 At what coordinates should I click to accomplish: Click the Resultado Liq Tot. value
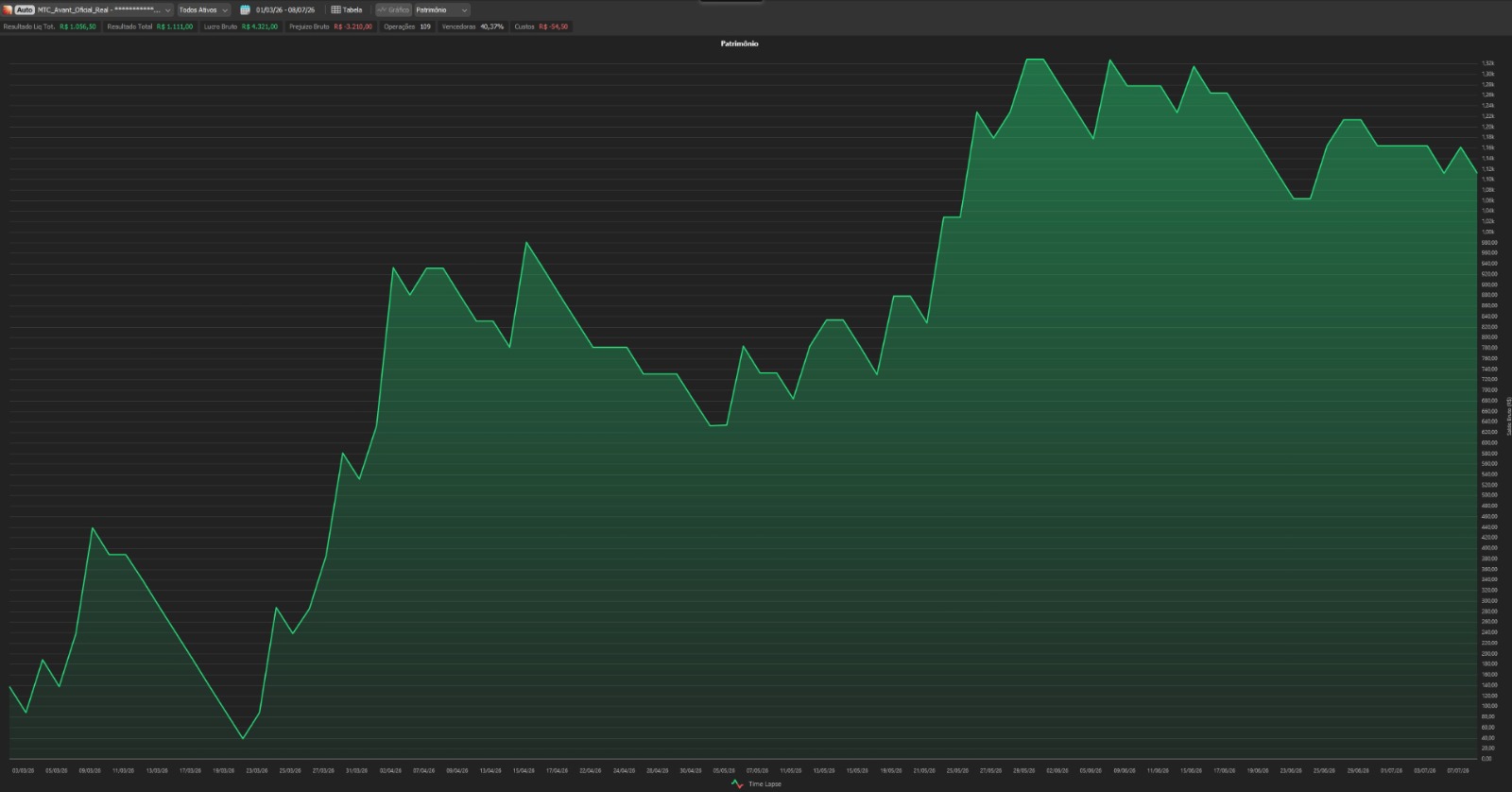click(x=77, y=26)
